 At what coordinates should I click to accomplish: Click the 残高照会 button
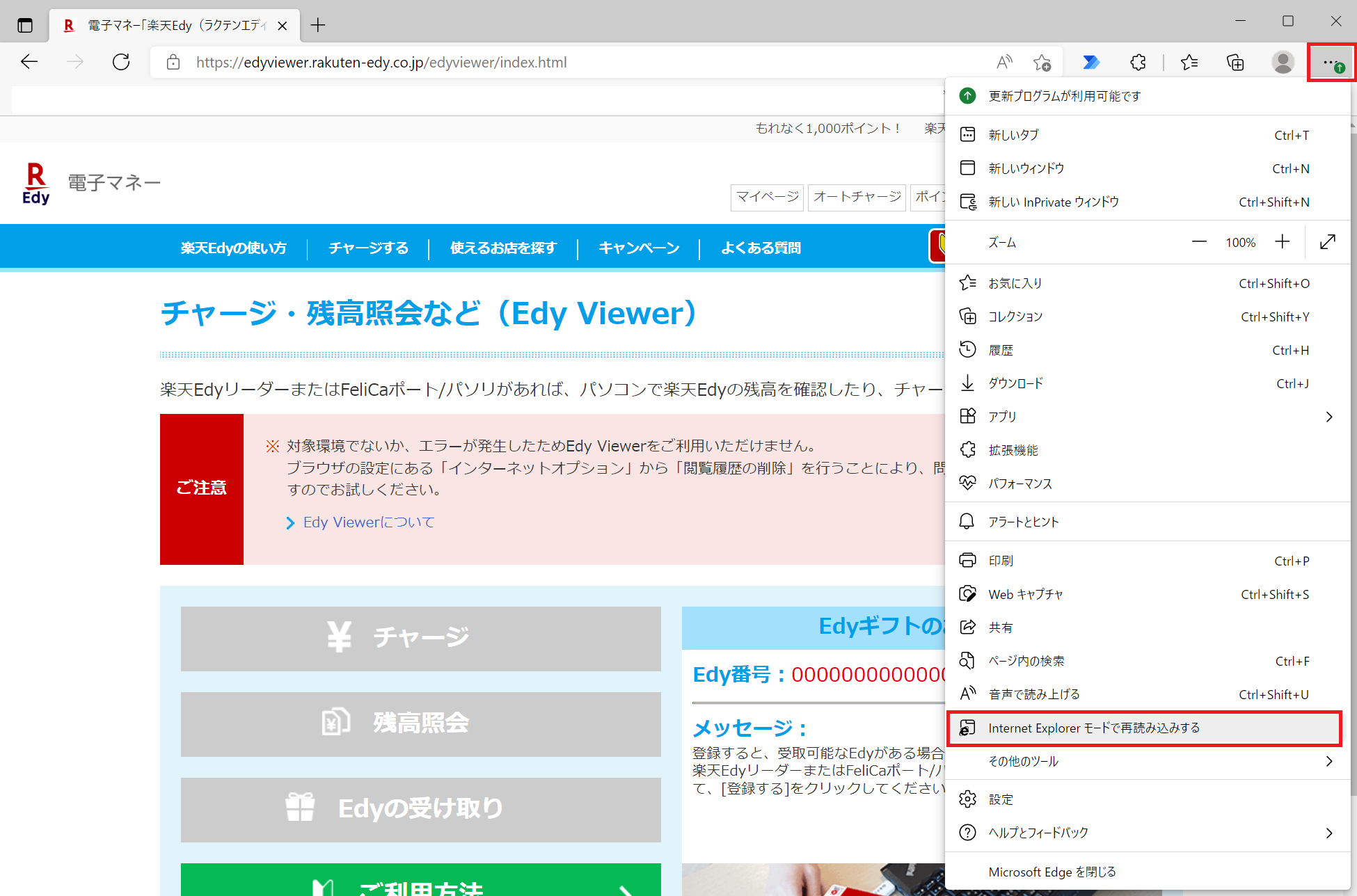[421, 724]
